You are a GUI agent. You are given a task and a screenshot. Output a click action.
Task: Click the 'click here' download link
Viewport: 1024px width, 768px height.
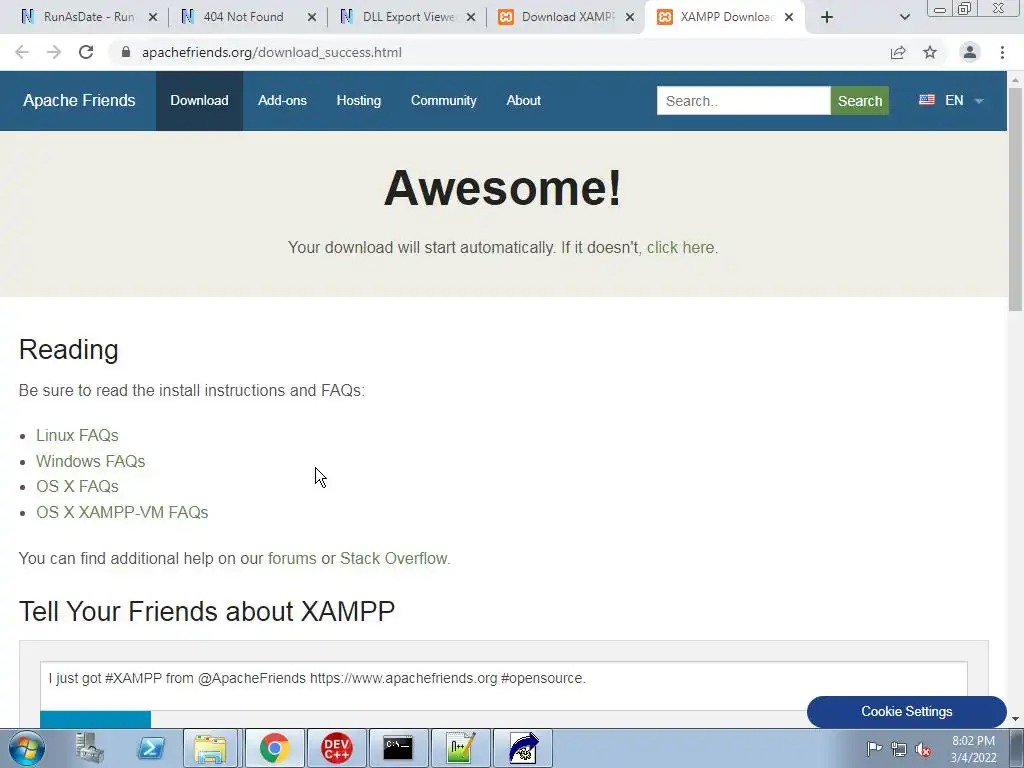(680, 248)
